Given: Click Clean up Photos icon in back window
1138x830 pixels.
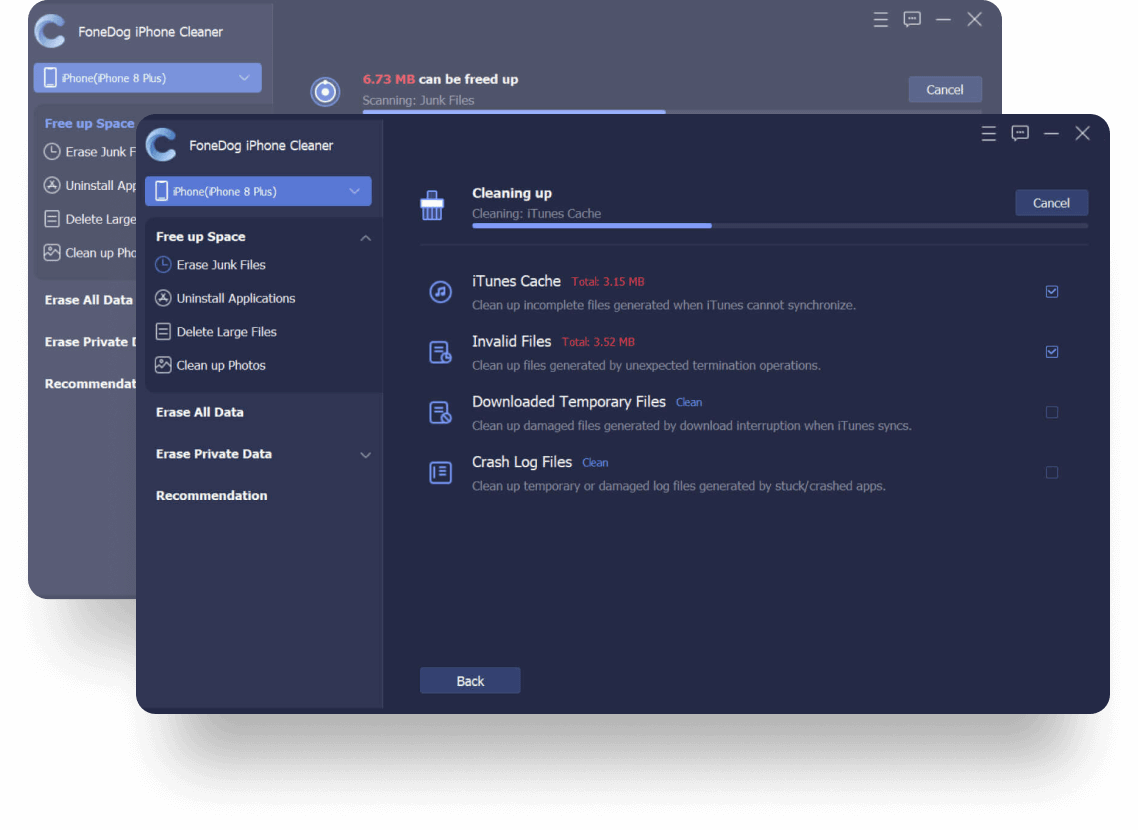Looking at the screenshot, I should 52,252.
